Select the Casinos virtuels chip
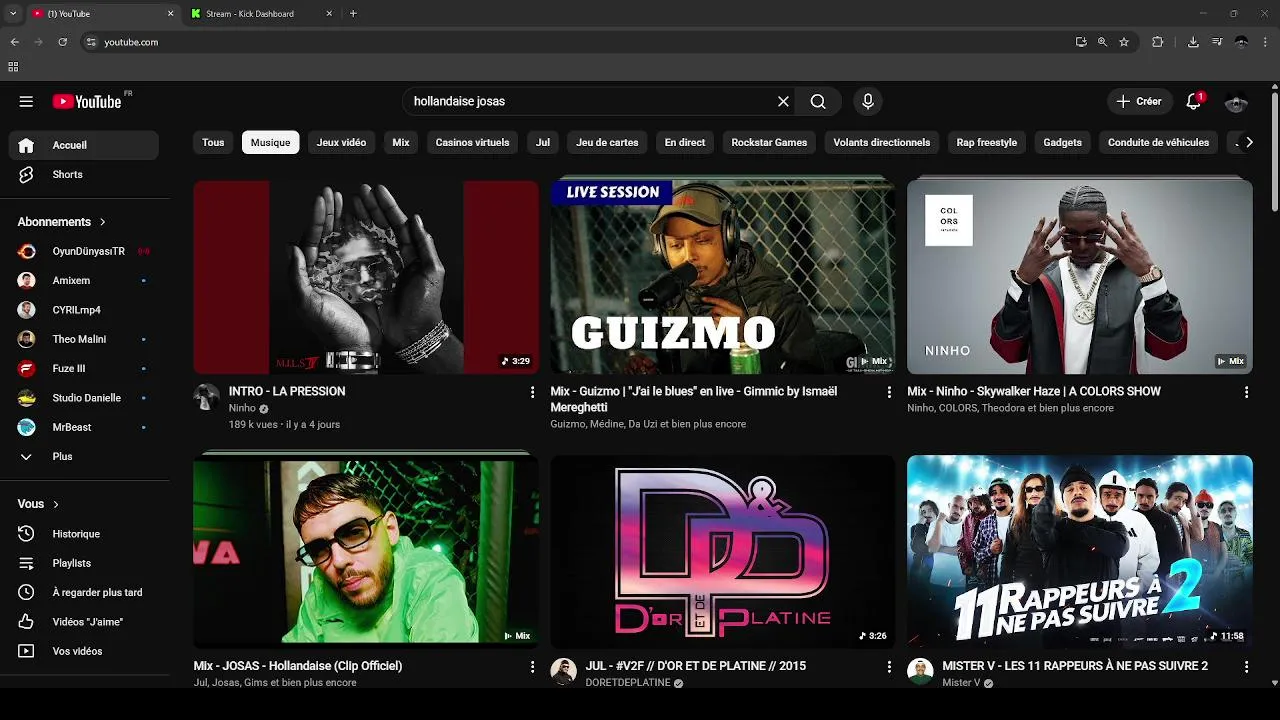The height and width of the screenshot is (720, 1280). pyautogui.click(x=472, y=142)
